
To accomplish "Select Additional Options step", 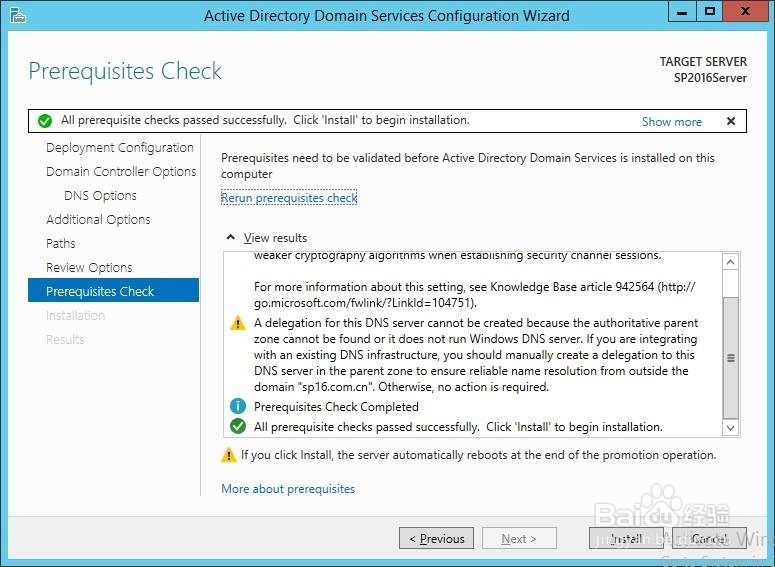I will click(98, 219).
